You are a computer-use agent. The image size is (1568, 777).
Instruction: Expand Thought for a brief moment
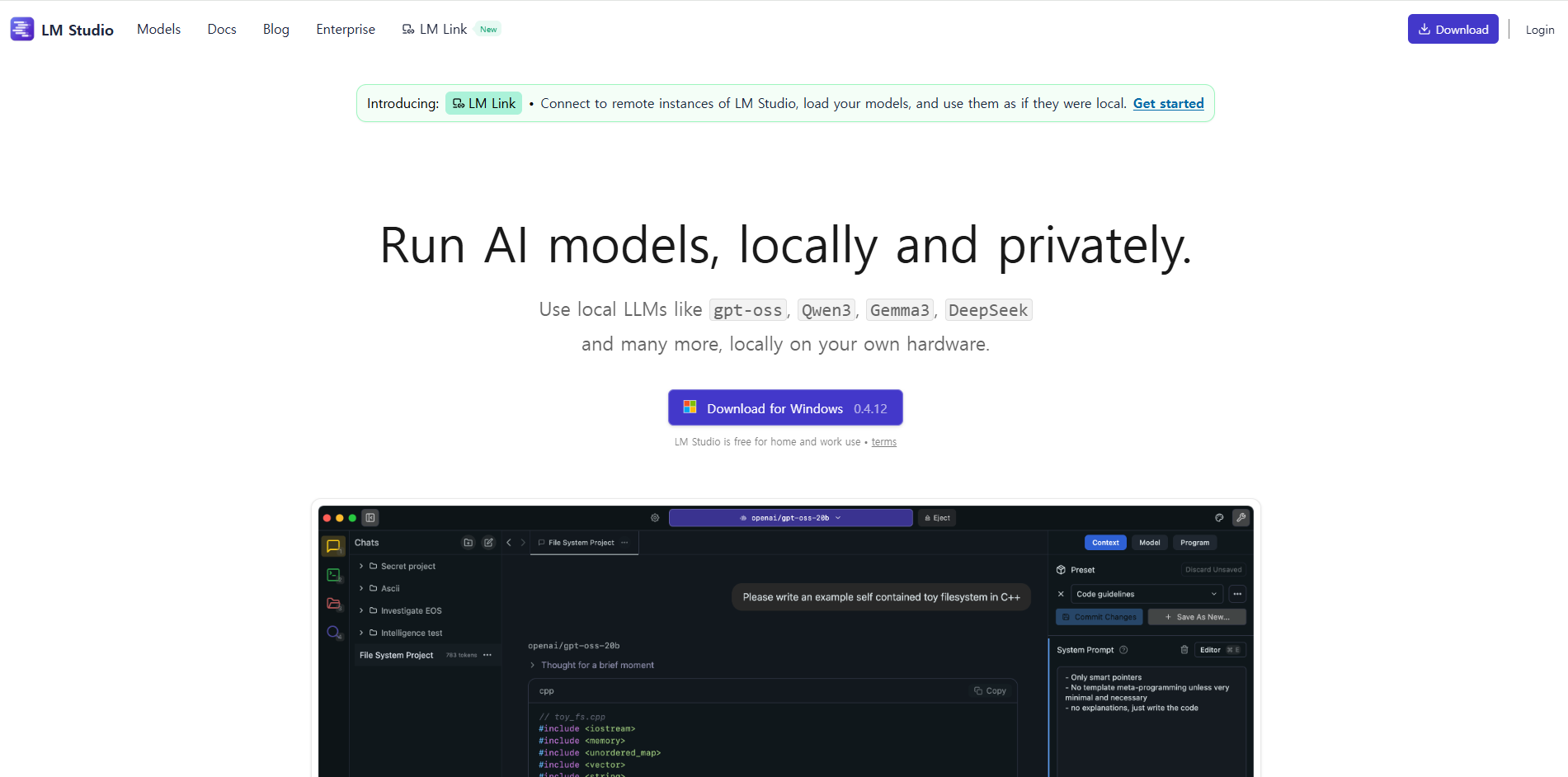(x=592, y=666)
